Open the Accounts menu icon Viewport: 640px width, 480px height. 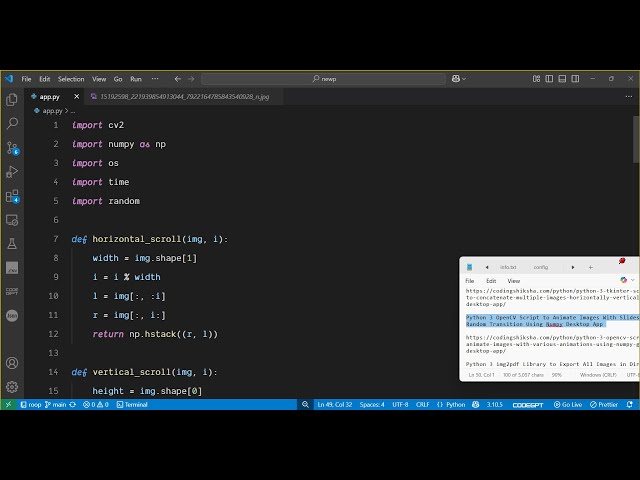point(12,363)
